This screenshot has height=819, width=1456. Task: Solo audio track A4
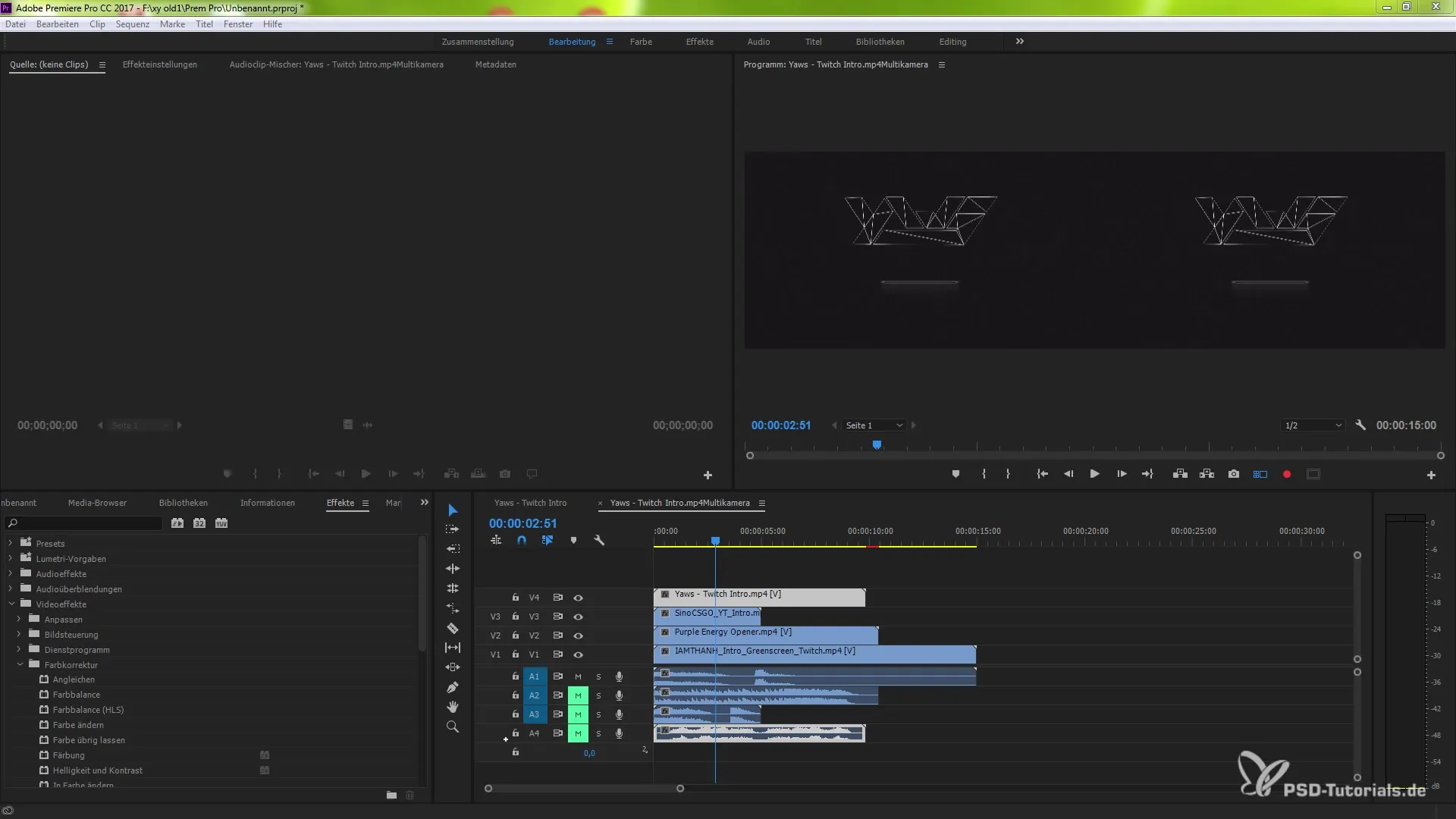point(598,733)
